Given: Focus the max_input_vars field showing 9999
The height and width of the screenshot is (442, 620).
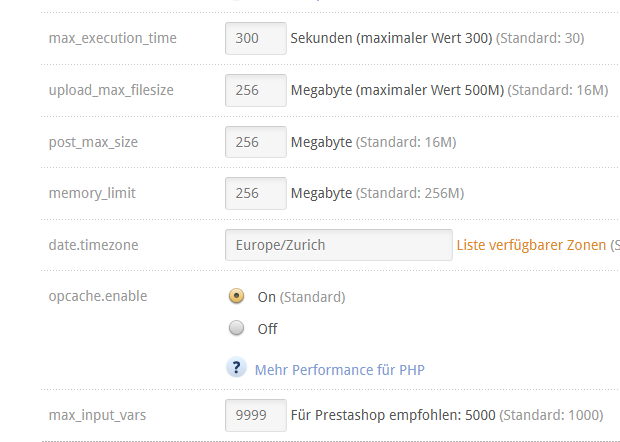Looking at the screenshot, I should click(256, 415).
